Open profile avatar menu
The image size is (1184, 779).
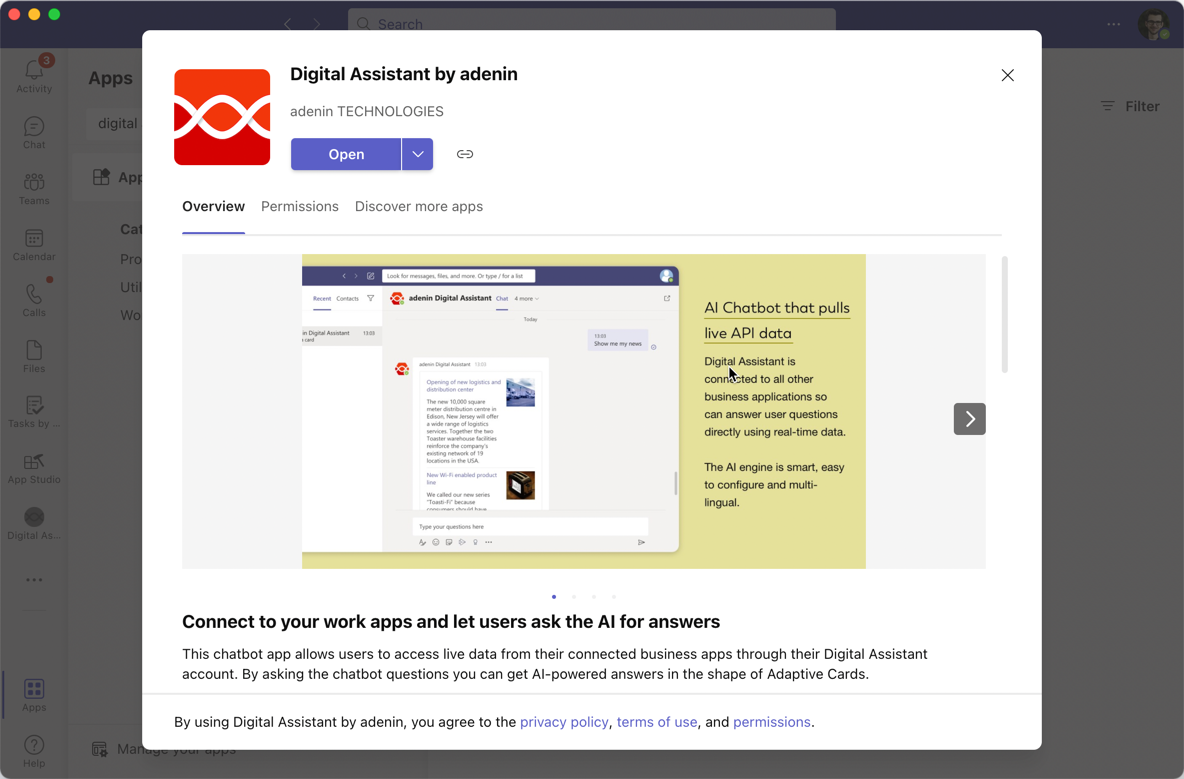point(1154,24)
